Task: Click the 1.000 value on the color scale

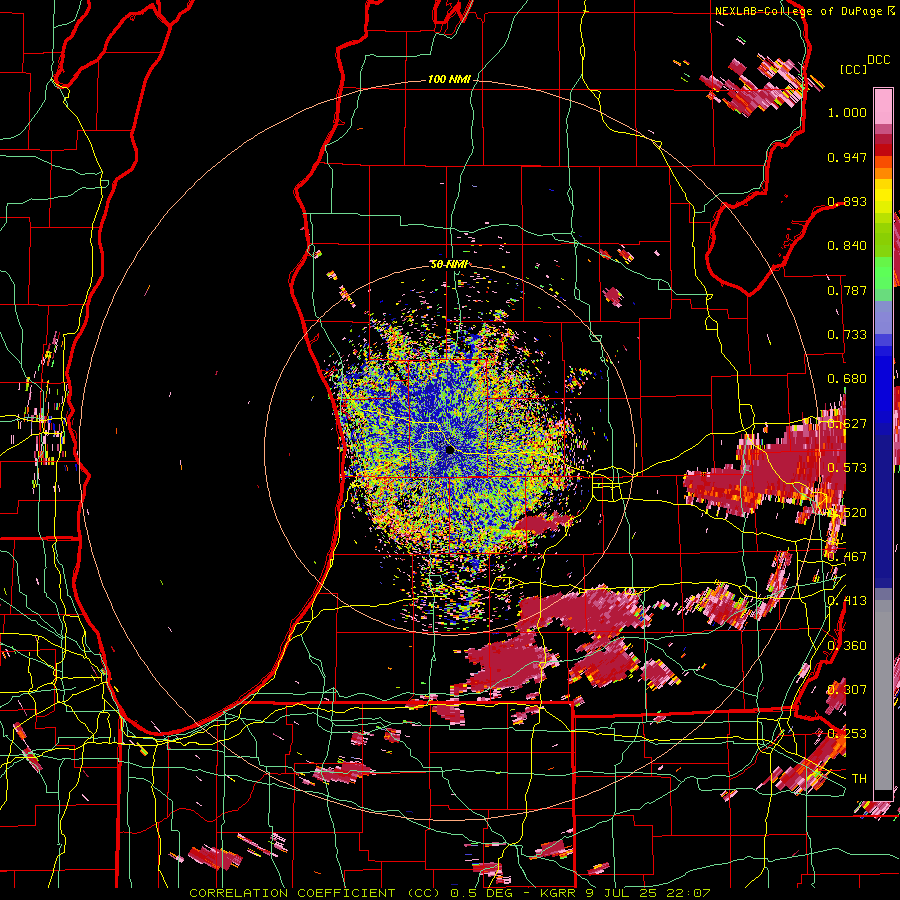Action: coord(847,112)
